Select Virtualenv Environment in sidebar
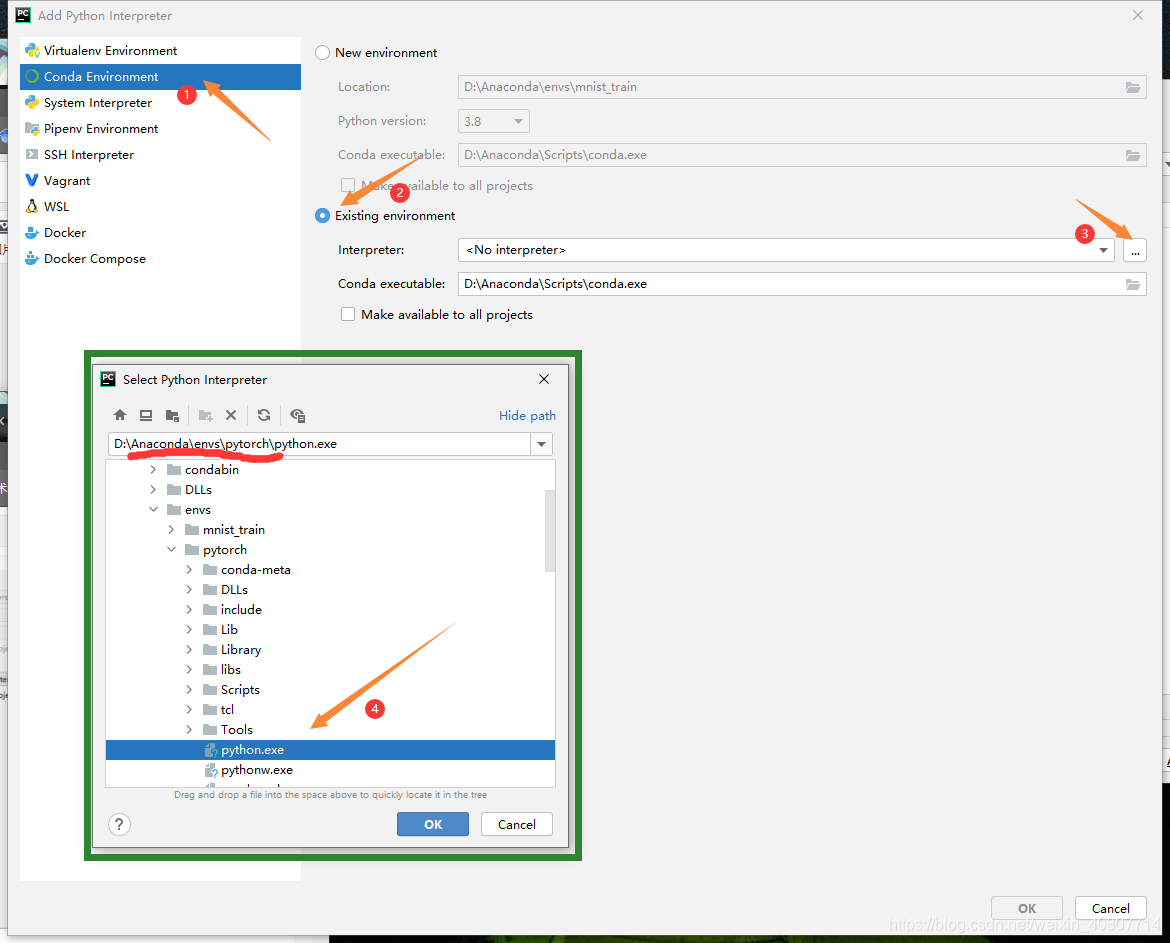This screenshot has height=943, width=1170. coord(160,51)
